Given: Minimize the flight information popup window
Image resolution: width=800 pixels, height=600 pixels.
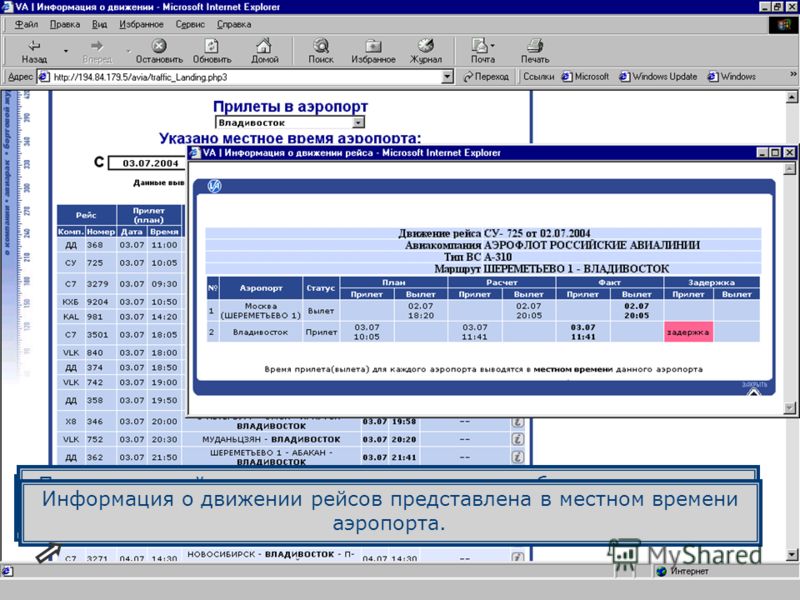Looking at the screenshot, I should point(762,153).
